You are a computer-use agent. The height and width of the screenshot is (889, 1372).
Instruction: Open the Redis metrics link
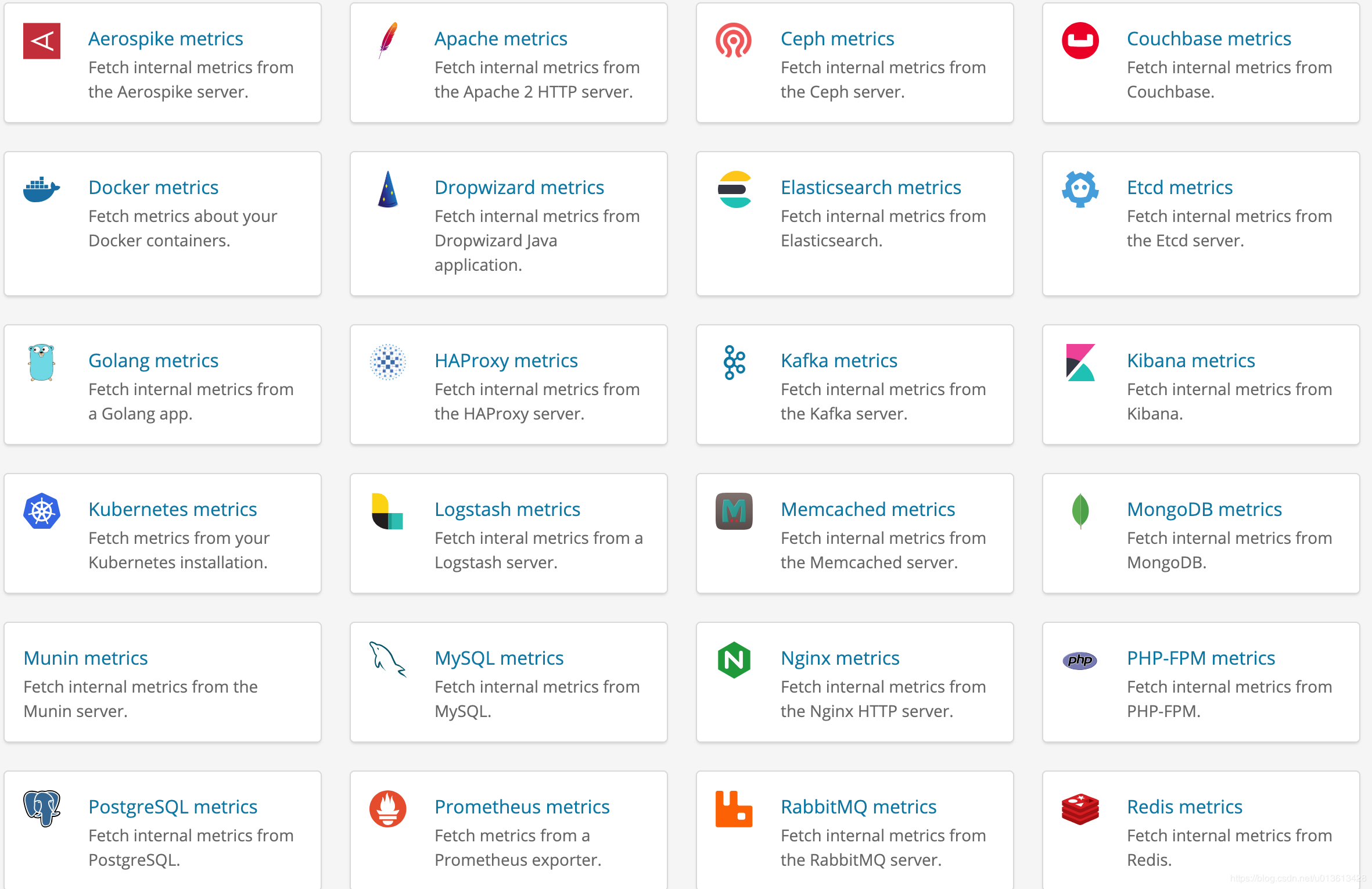pos(1184,806)
